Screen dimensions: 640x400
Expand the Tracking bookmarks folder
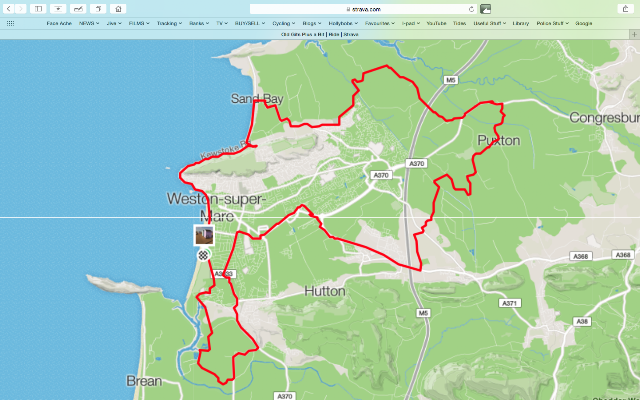tap(169, 23)
